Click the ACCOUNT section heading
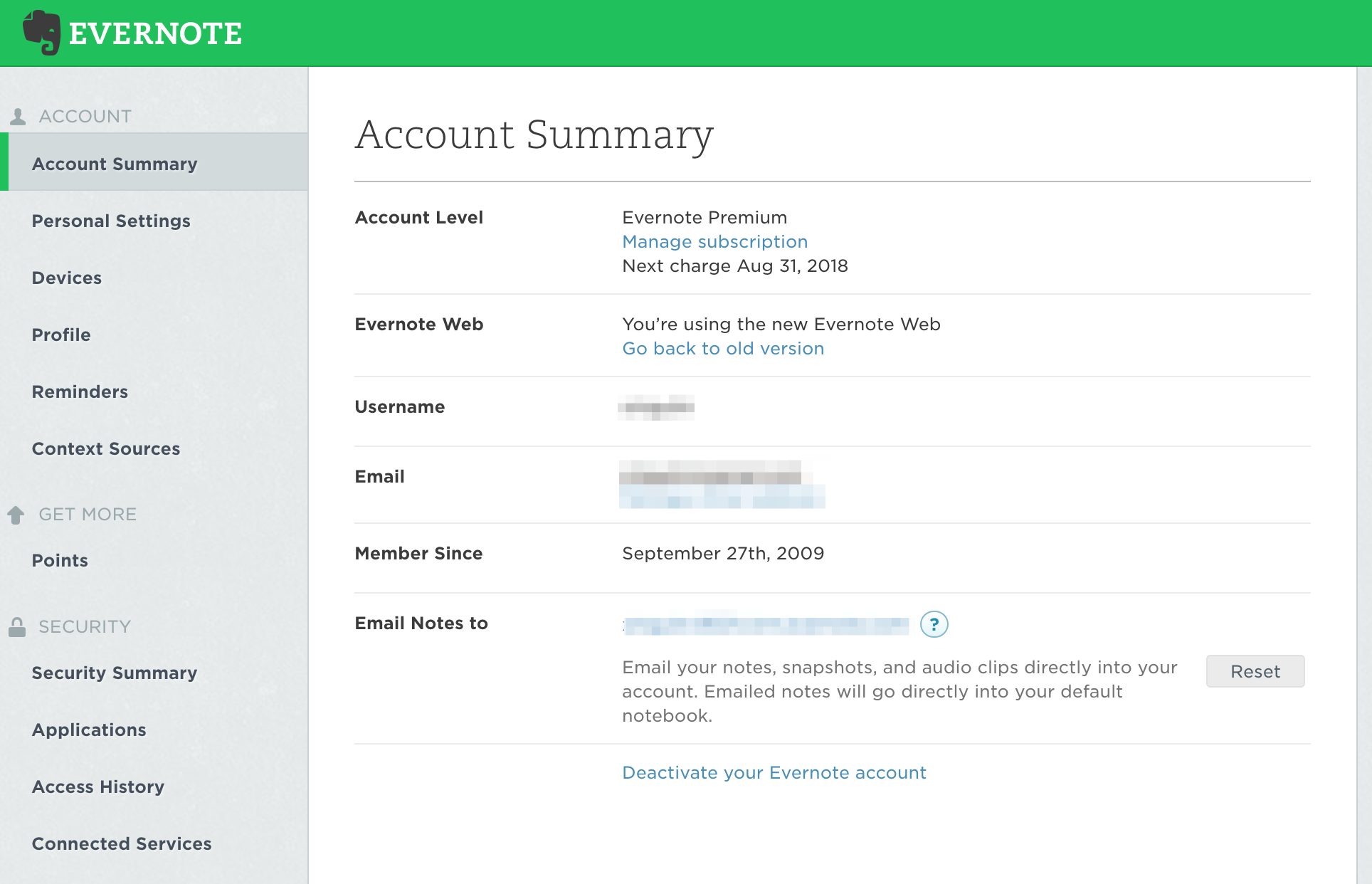This screenshot has height=884, width=1372. tap(85, 117)
